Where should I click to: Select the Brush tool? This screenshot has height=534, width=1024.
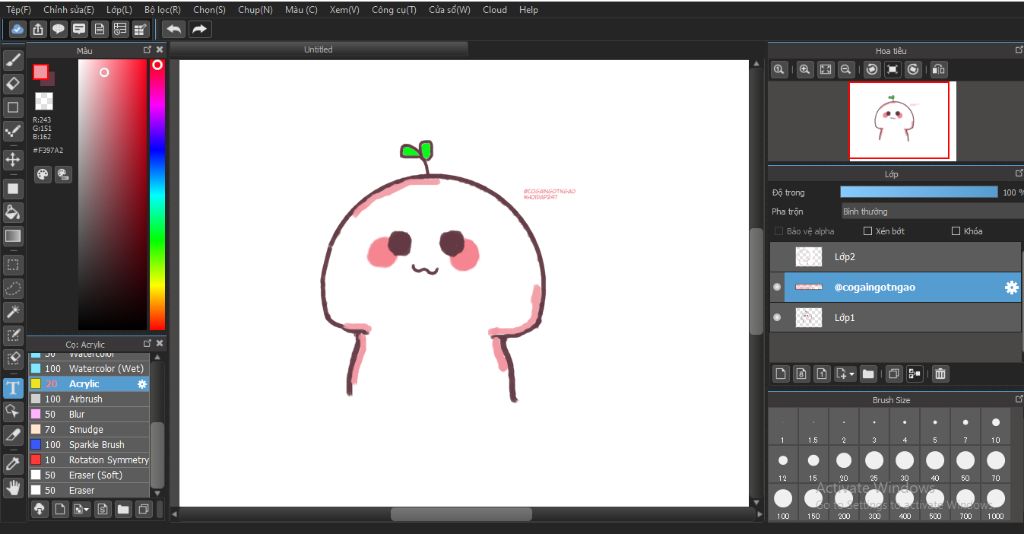(13, 61)
